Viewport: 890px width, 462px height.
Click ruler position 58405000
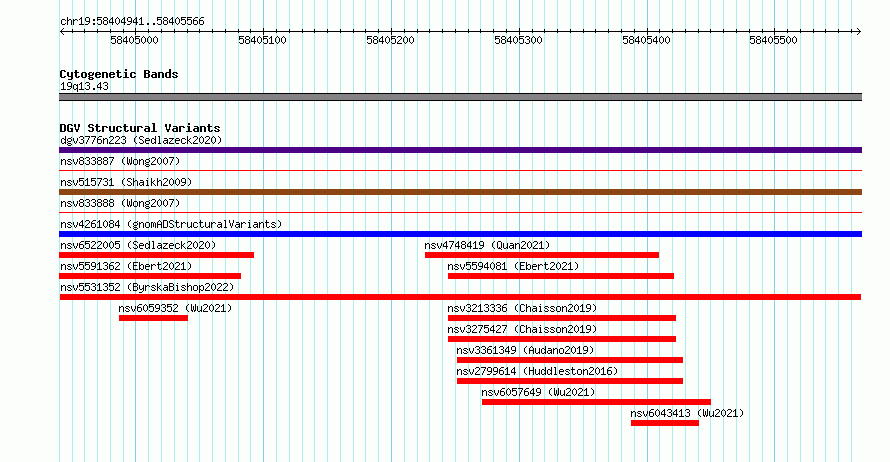pyautogui.click(x=135, y=40)
